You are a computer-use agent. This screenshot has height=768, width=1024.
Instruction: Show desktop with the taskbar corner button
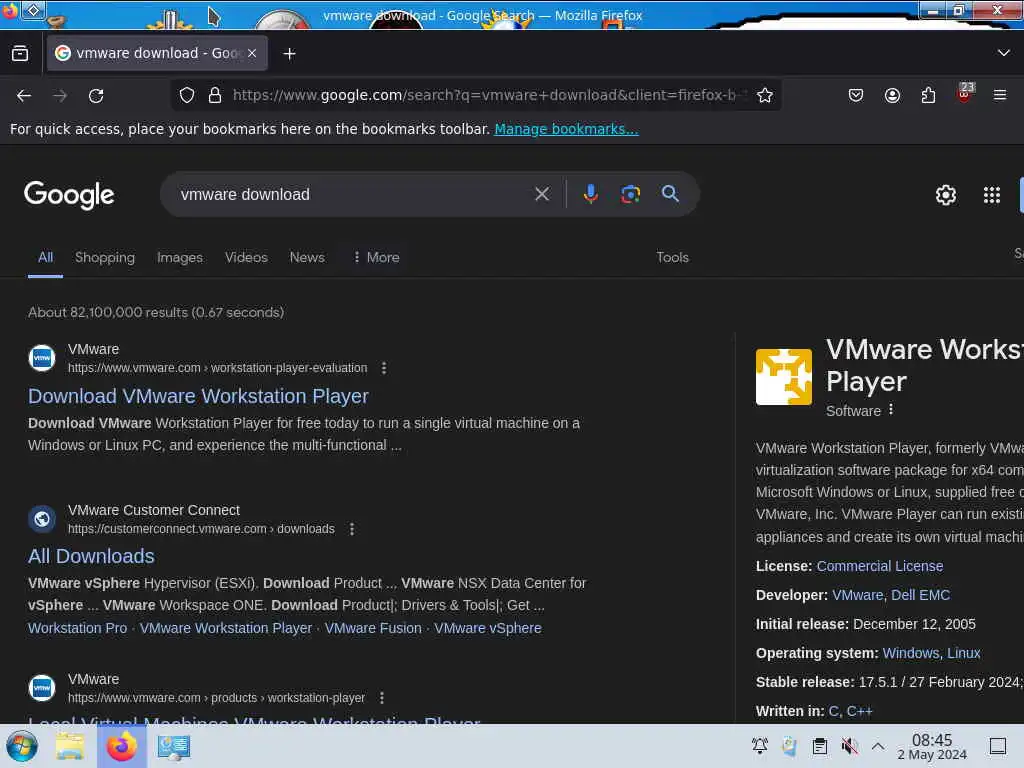[x=998, y=746]
